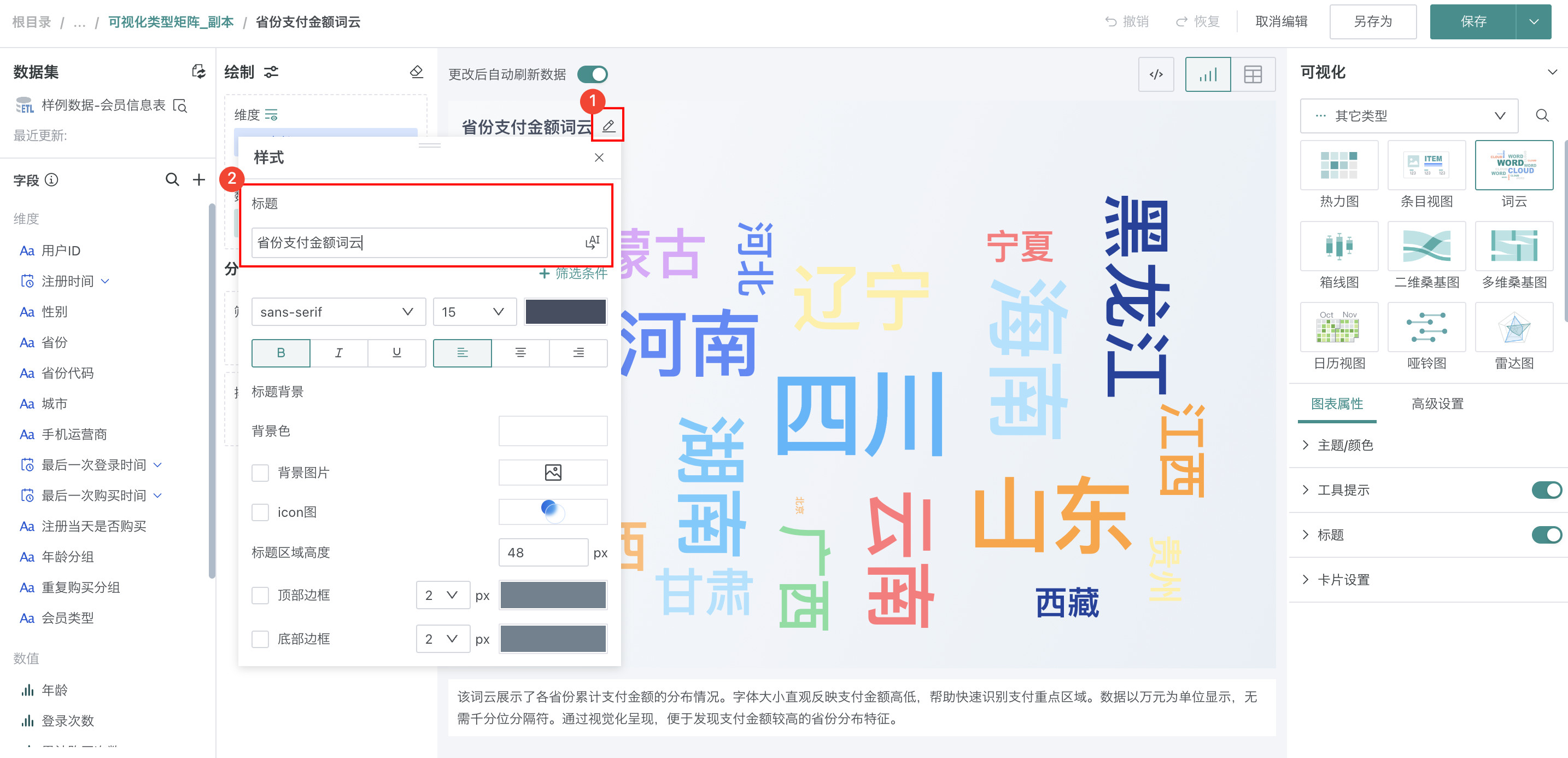Open the sans-serif font dropdown
Image resolution: width=1568 pixels, height=758 pixels.
338,312
